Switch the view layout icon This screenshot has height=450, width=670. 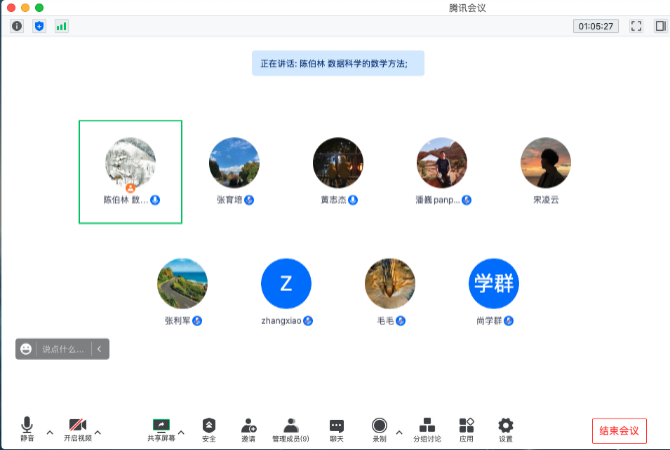coord(656,26)
